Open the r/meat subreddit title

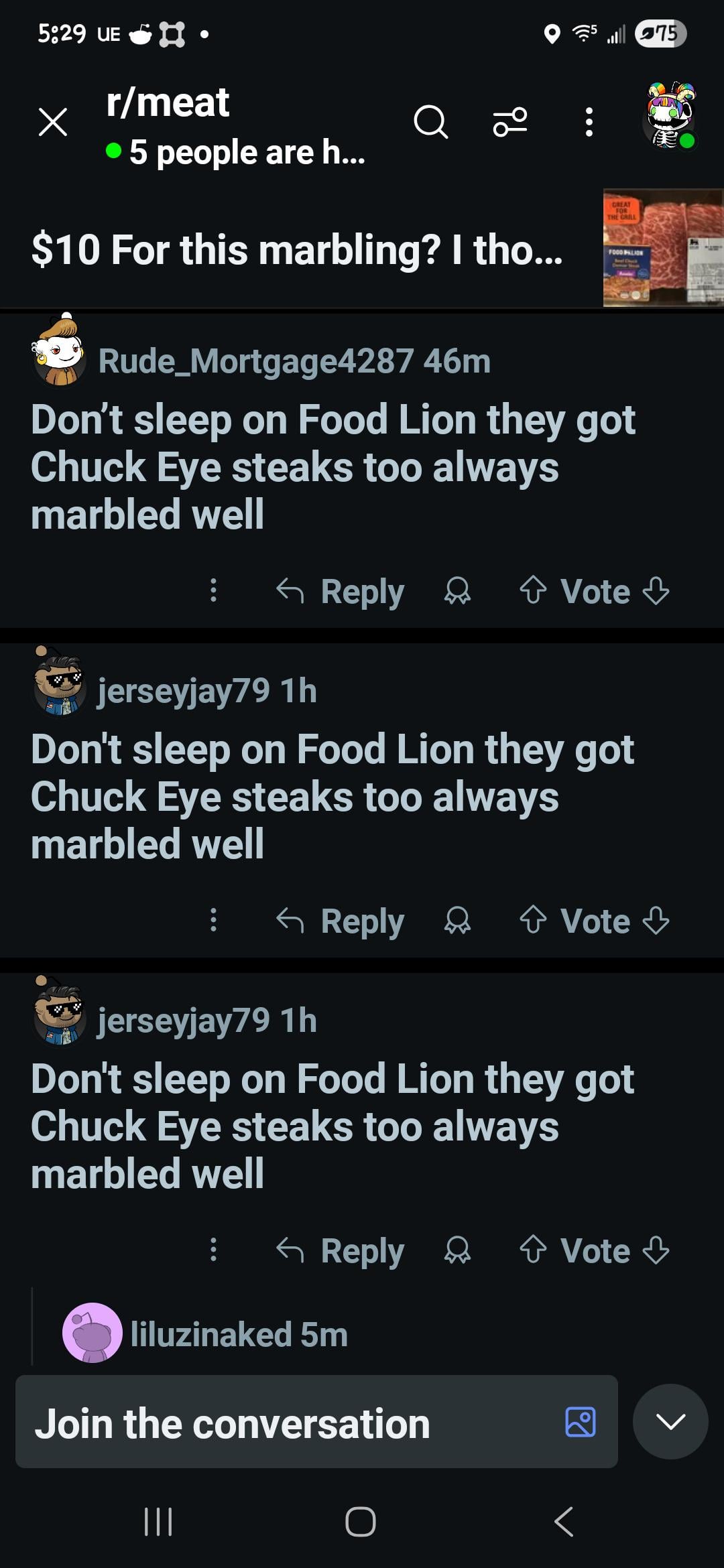pos(168,103)
